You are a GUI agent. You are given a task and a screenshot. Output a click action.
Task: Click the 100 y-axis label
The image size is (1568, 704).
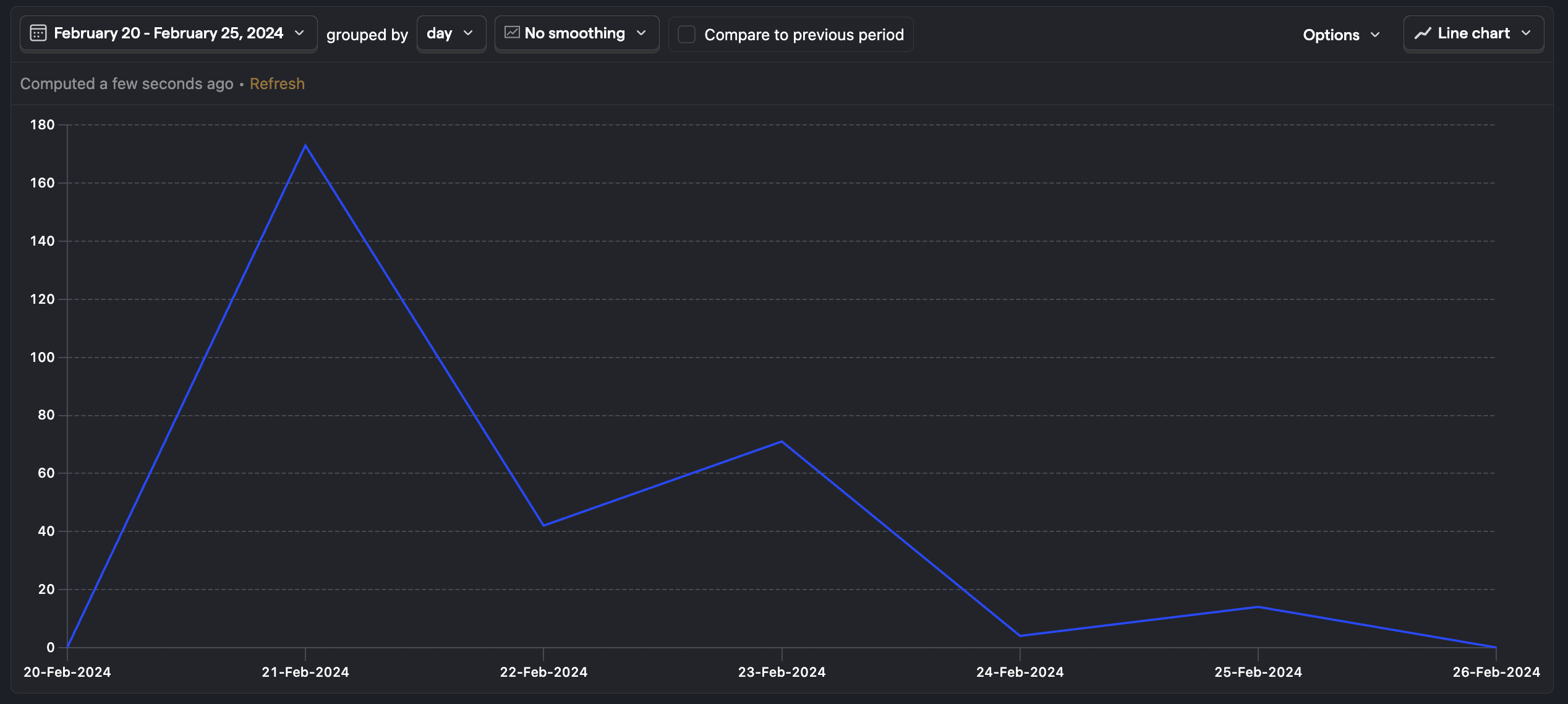[43, 358]
